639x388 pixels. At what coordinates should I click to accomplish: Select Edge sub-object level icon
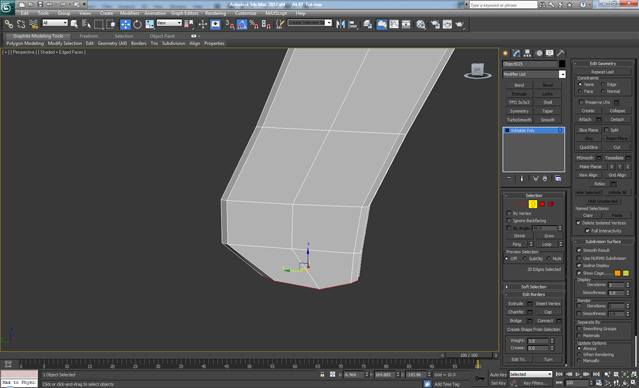(x=523, y=204)
